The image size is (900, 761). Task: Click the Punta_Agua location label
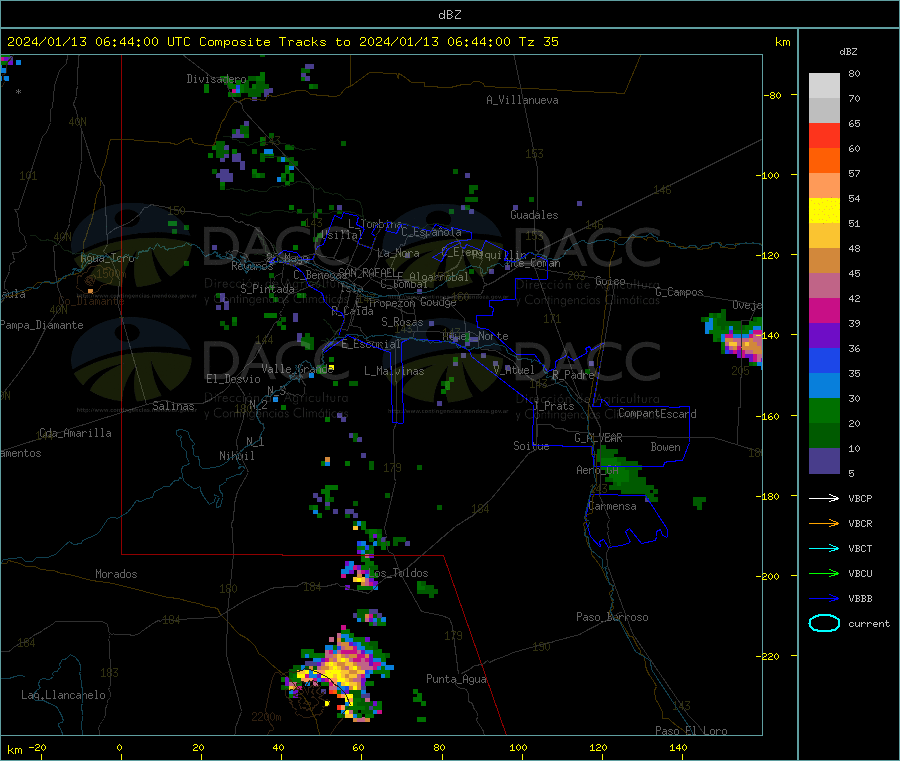456,680
